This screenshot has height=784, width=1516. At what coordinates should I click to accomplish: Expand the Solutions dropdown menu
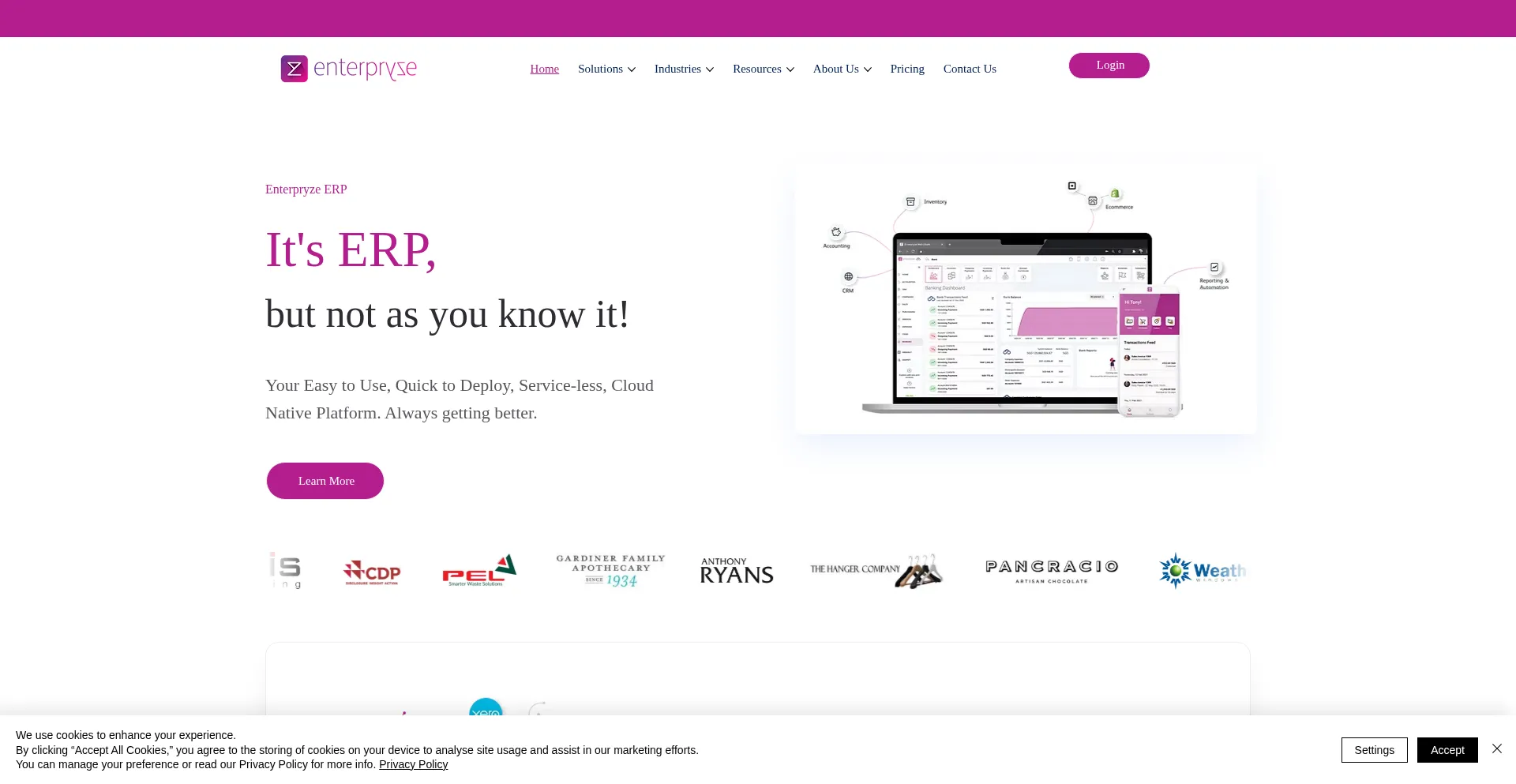(x=606, y=69)
